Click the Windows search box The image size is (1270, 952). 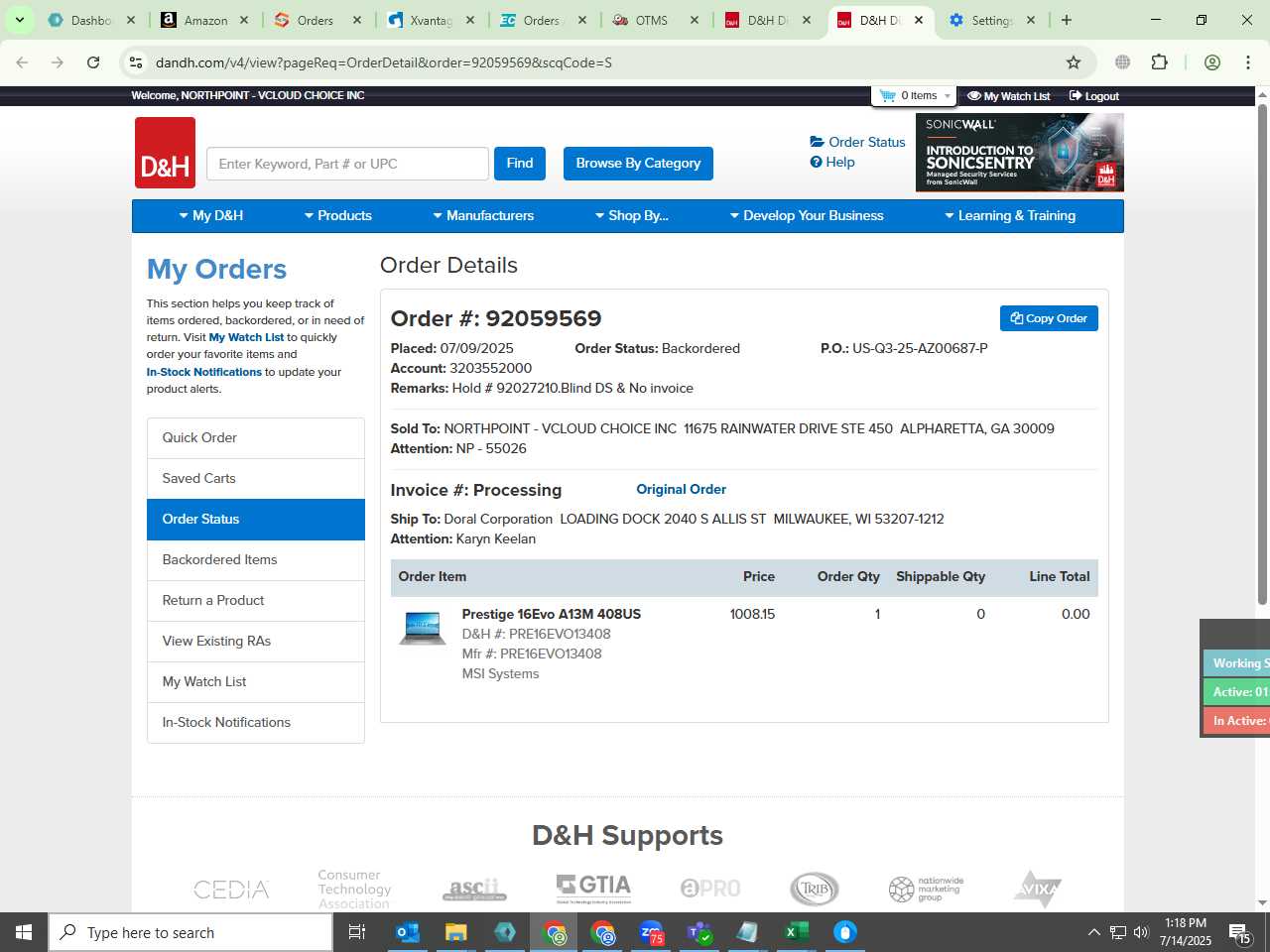coord(190,932)
